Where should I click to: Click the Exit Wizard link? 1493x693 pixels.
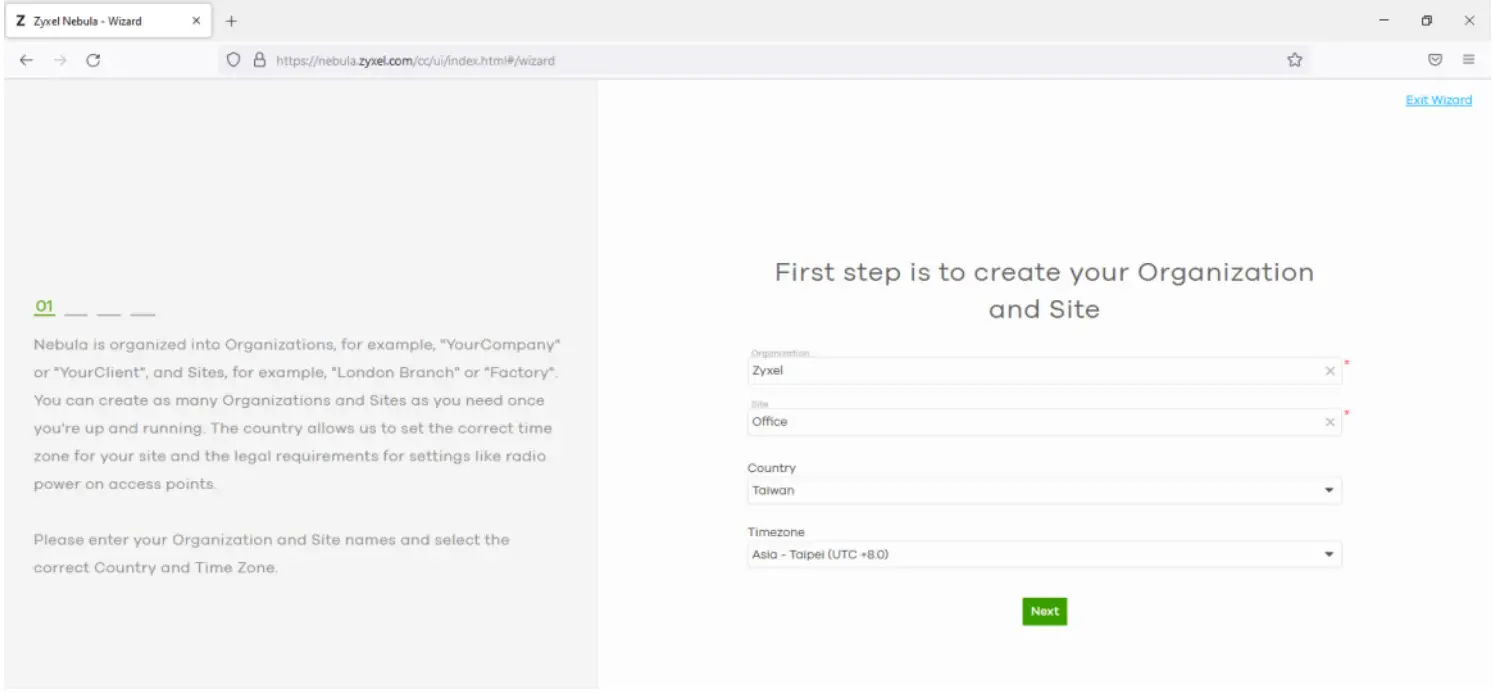click(x=1438, y=99)
